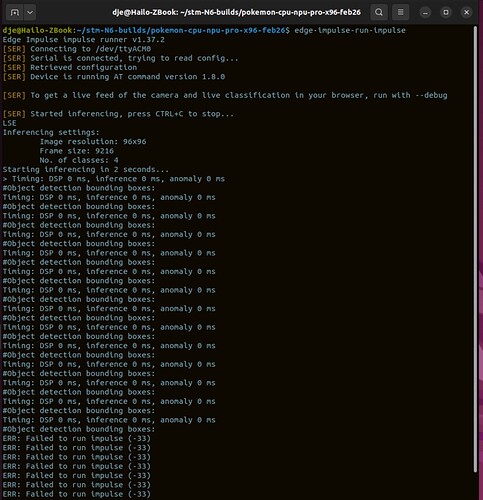483x500 pixels.
Task: Expand the new tab dropdown arrow
Action: point(30,12)
